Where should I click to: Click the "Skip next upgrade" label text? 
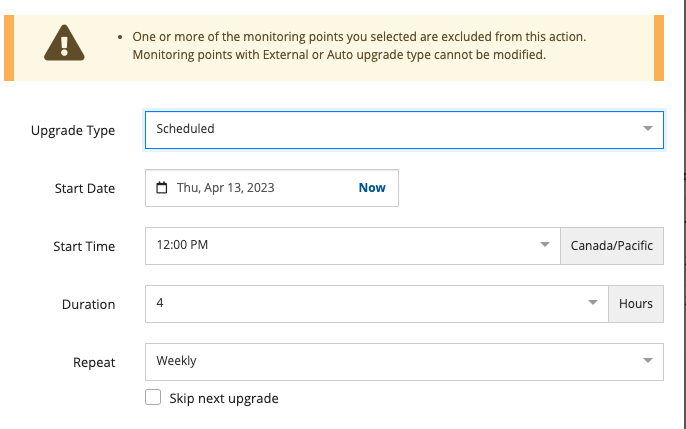(x=224, y=398)
